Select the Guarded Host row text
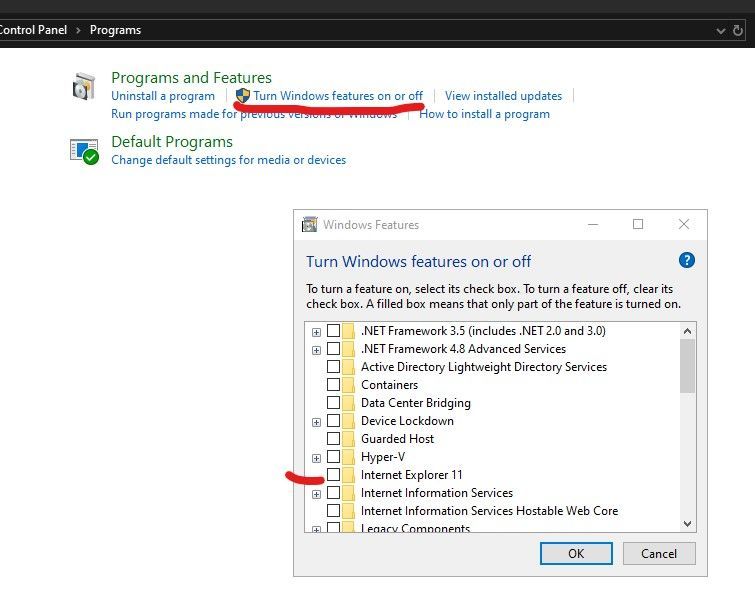This screenshot has width=755, height=601. (397, 439)
